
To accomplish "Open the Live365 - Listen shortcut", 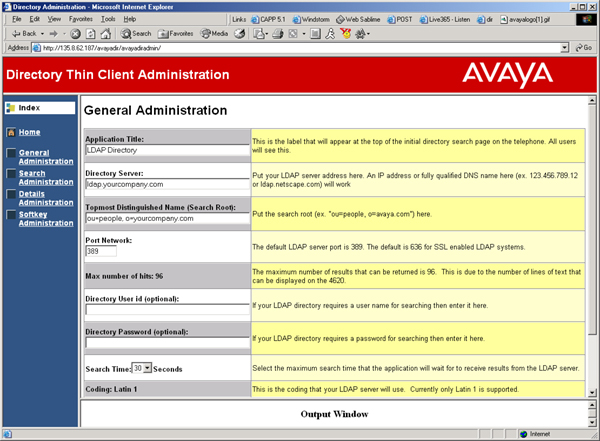I will (x=445, y=20).
